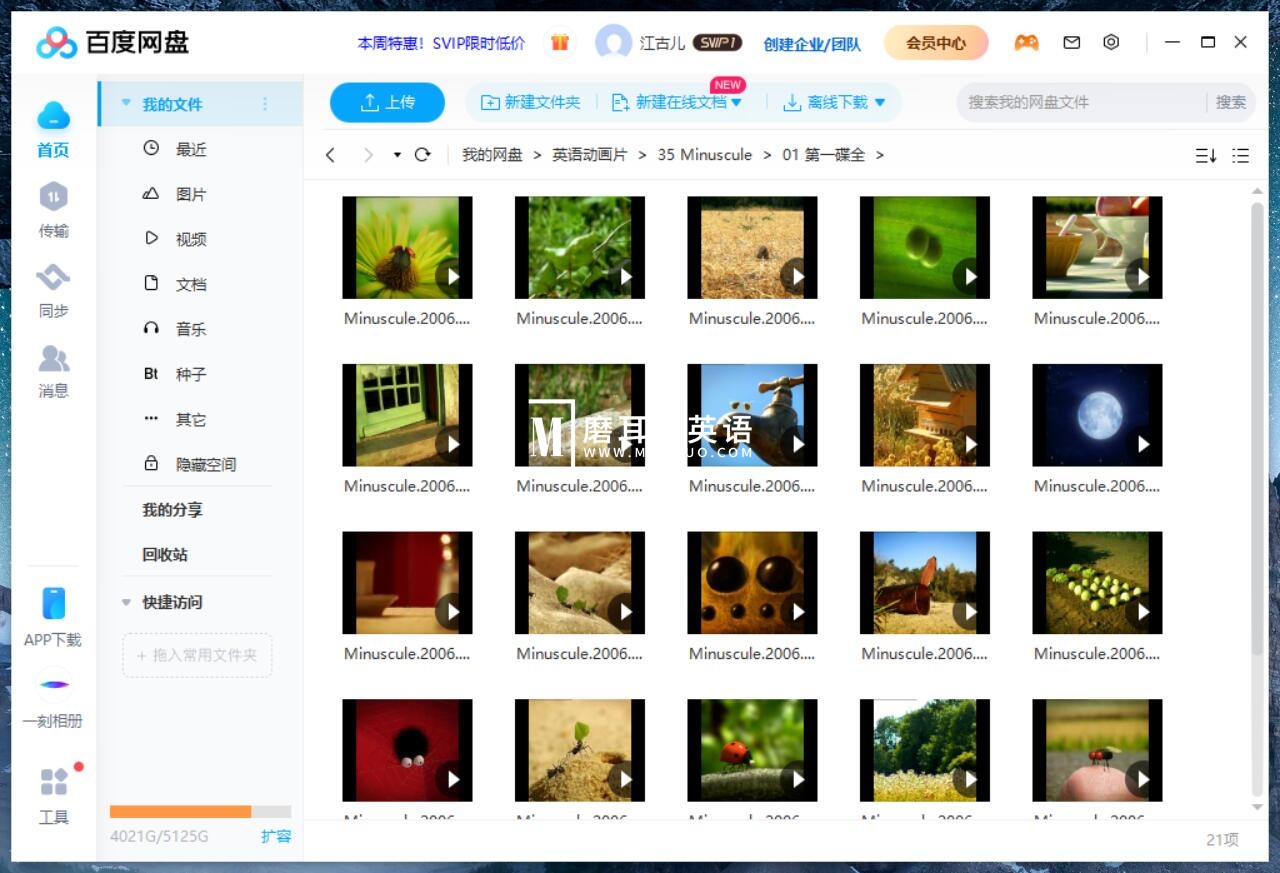The height and width of the screenshot is (873, 1280).
Task: Open 消息 messages from the sidebar
Action: 53,372
